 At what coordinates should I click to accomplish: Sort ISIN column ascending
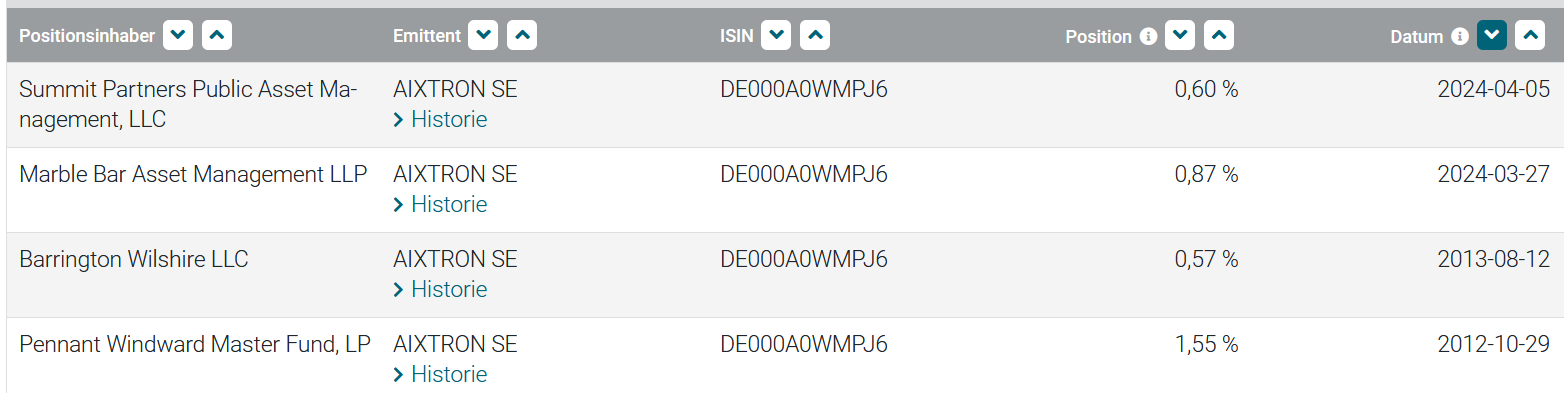point(816,36)
